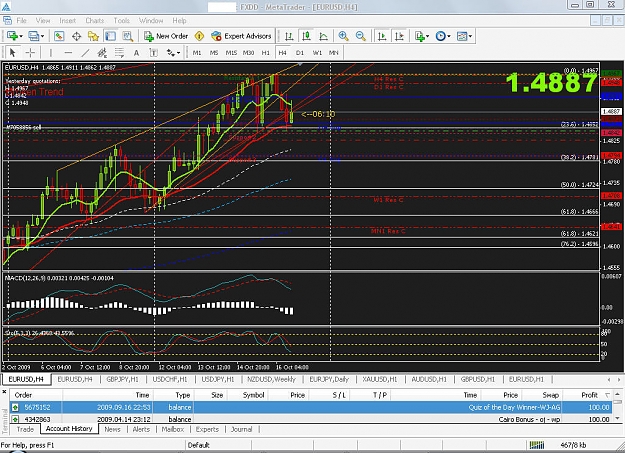Select the Equidistant Channel tool

pos(102,53)
